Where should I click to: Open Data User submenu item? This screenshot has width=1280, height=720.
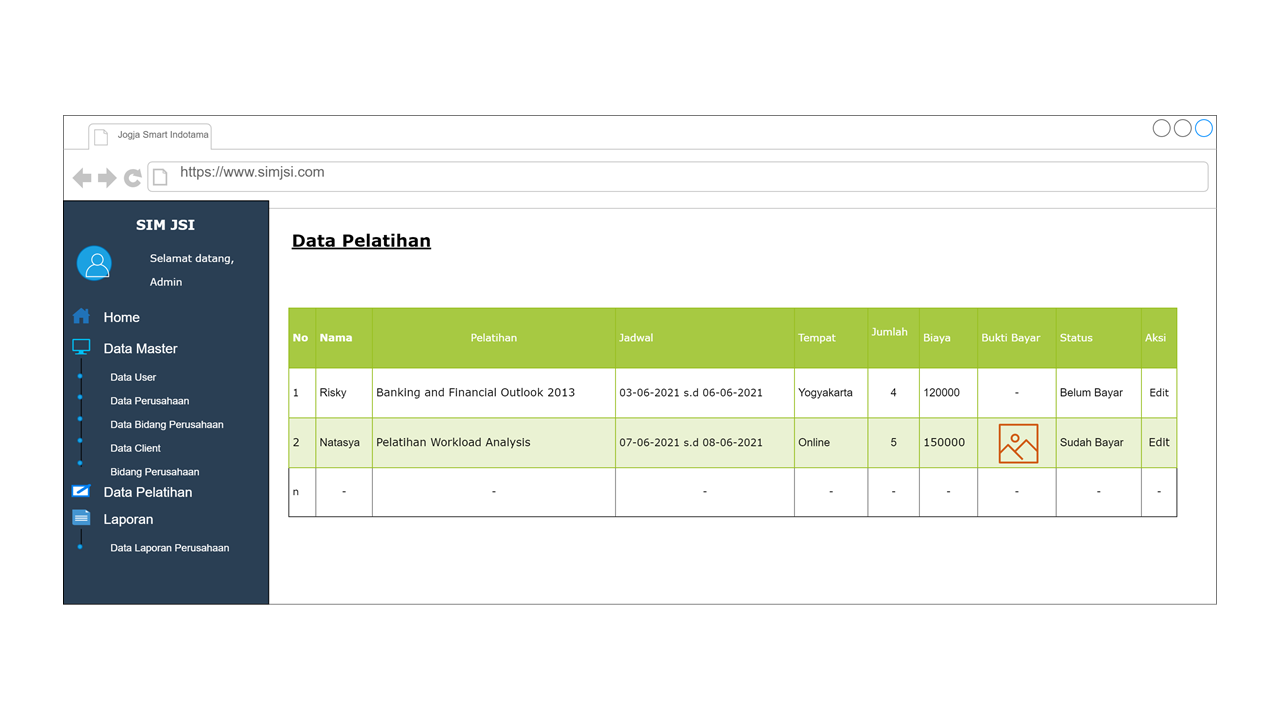tap(133, 377)
